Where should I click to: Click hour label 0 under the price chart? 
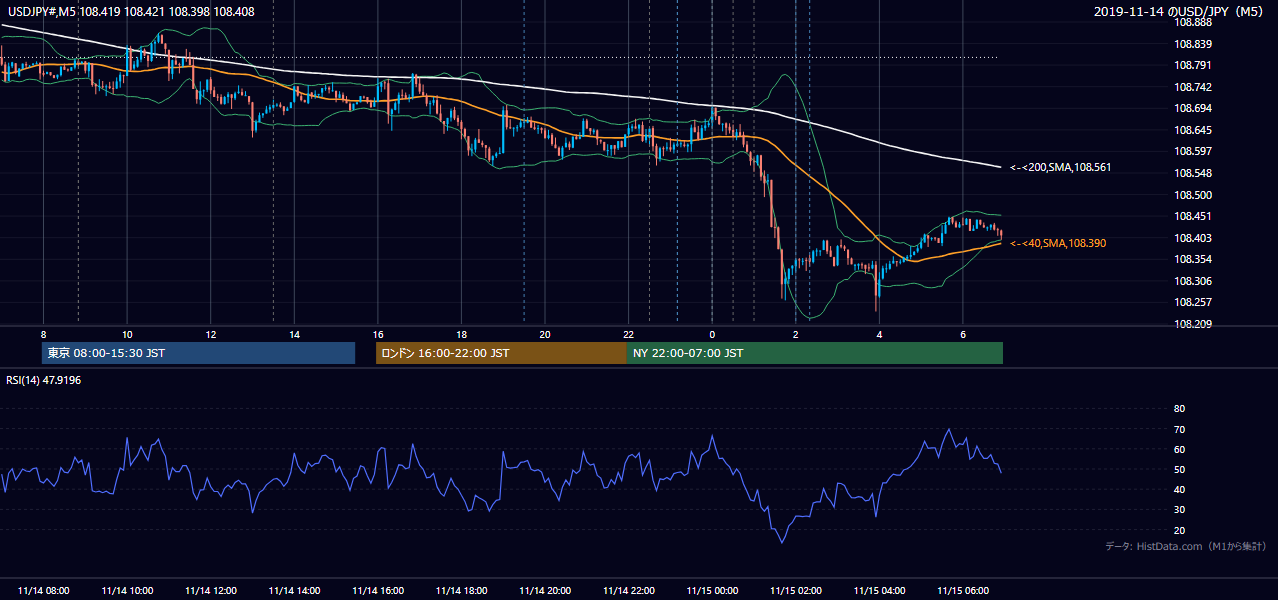pyautogui.click(x=712, y=334)
